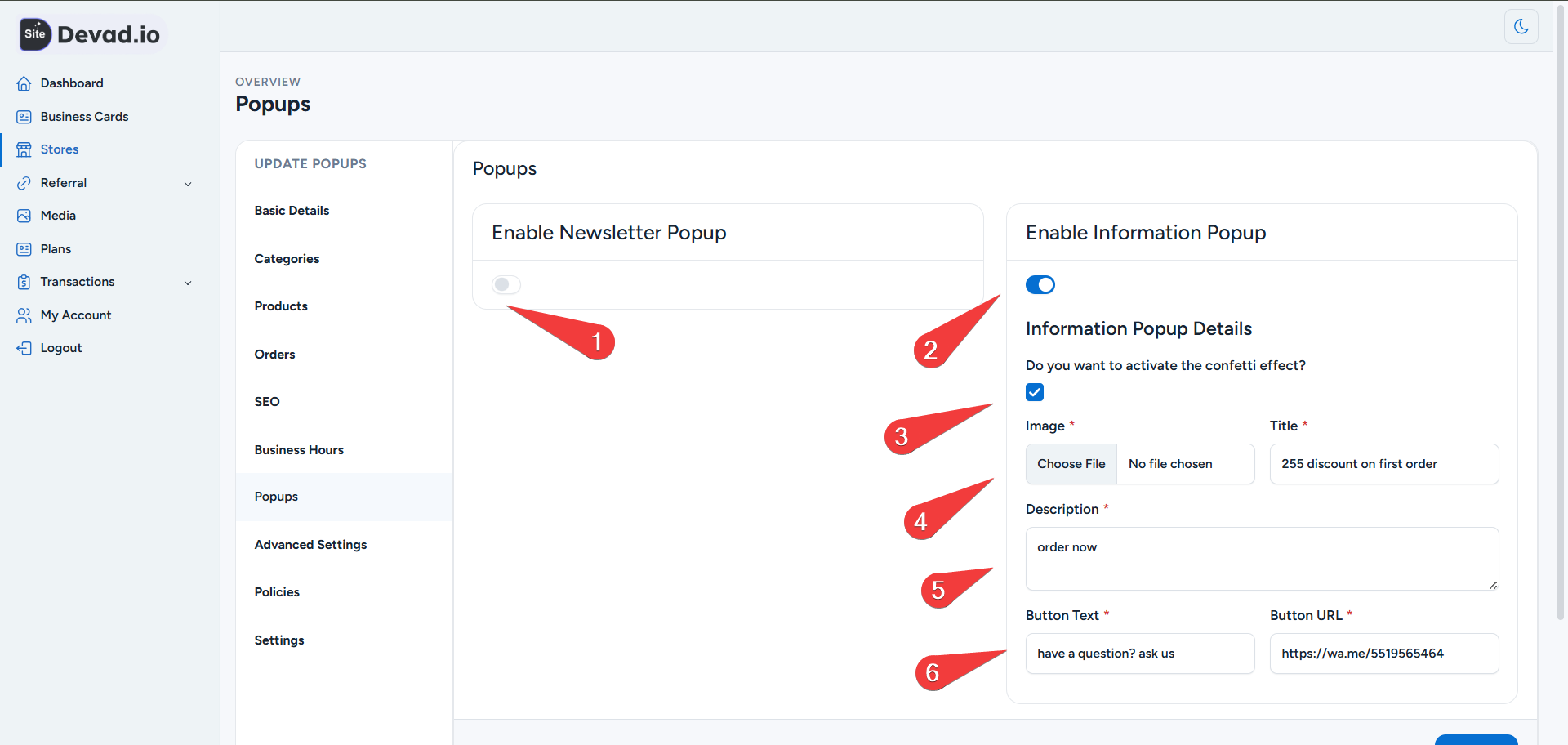Toggle dark mode with the moon icon

coord(1521,27)
